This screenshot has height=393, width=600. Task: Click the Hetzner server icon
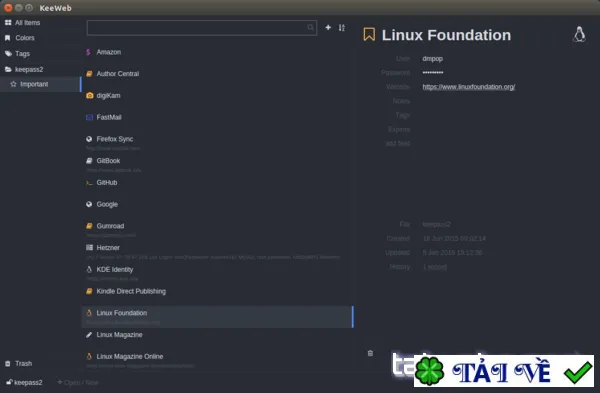click(x=89, y=248)
